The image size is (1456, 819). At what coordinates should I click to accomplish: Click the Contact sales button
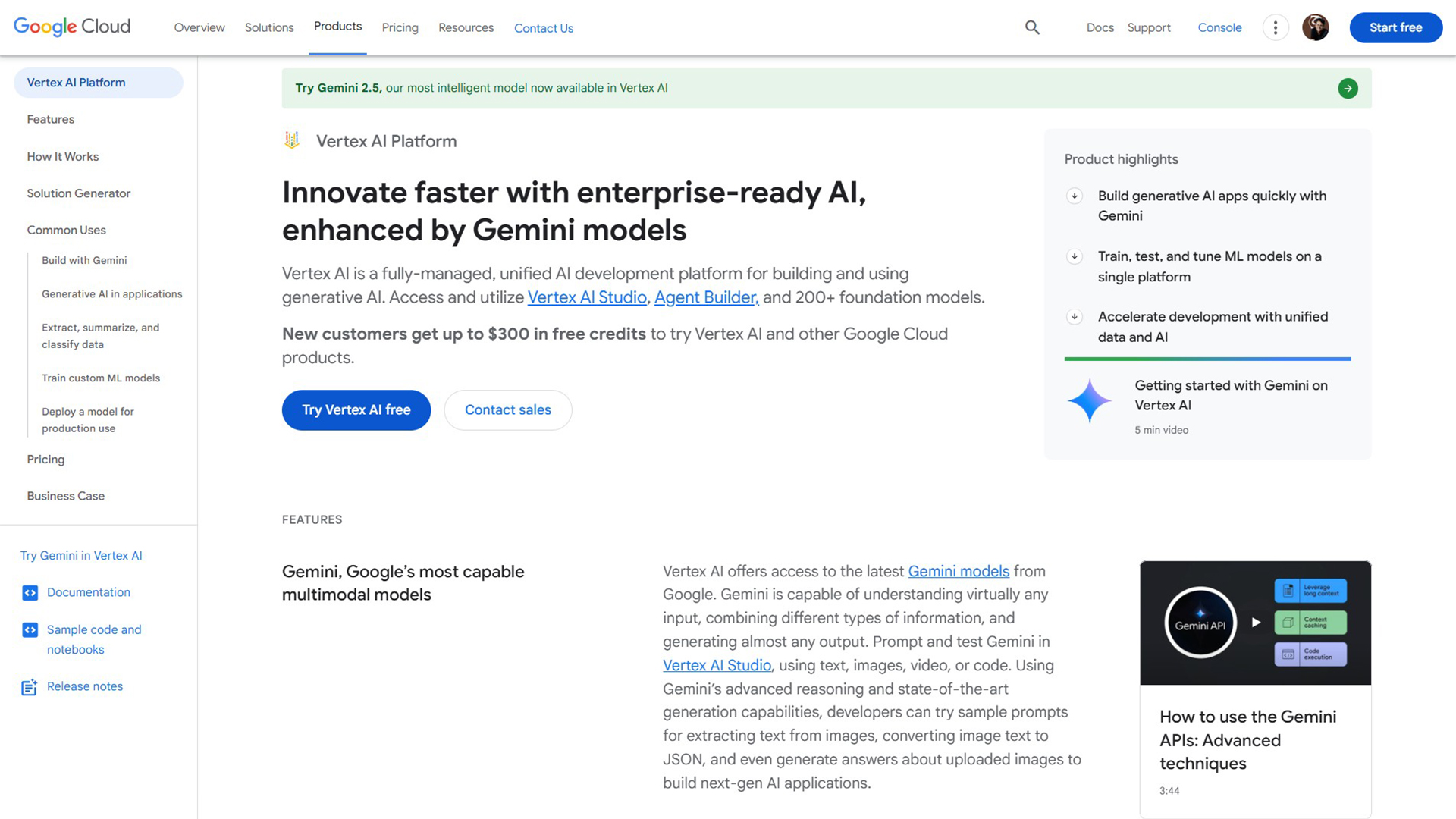pyautogui.click(x=508, y=410)
